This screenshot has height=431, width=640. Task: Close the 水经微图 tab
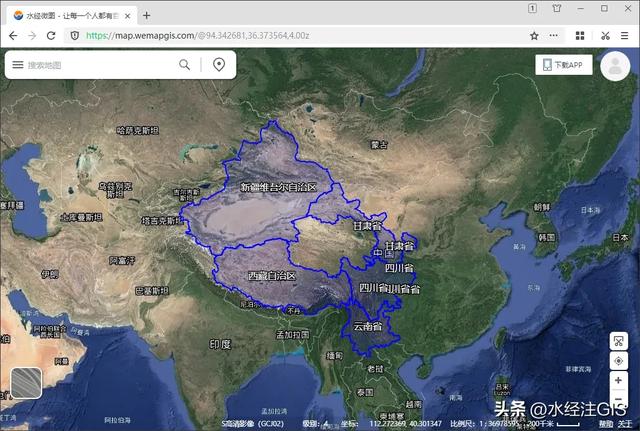127,16
